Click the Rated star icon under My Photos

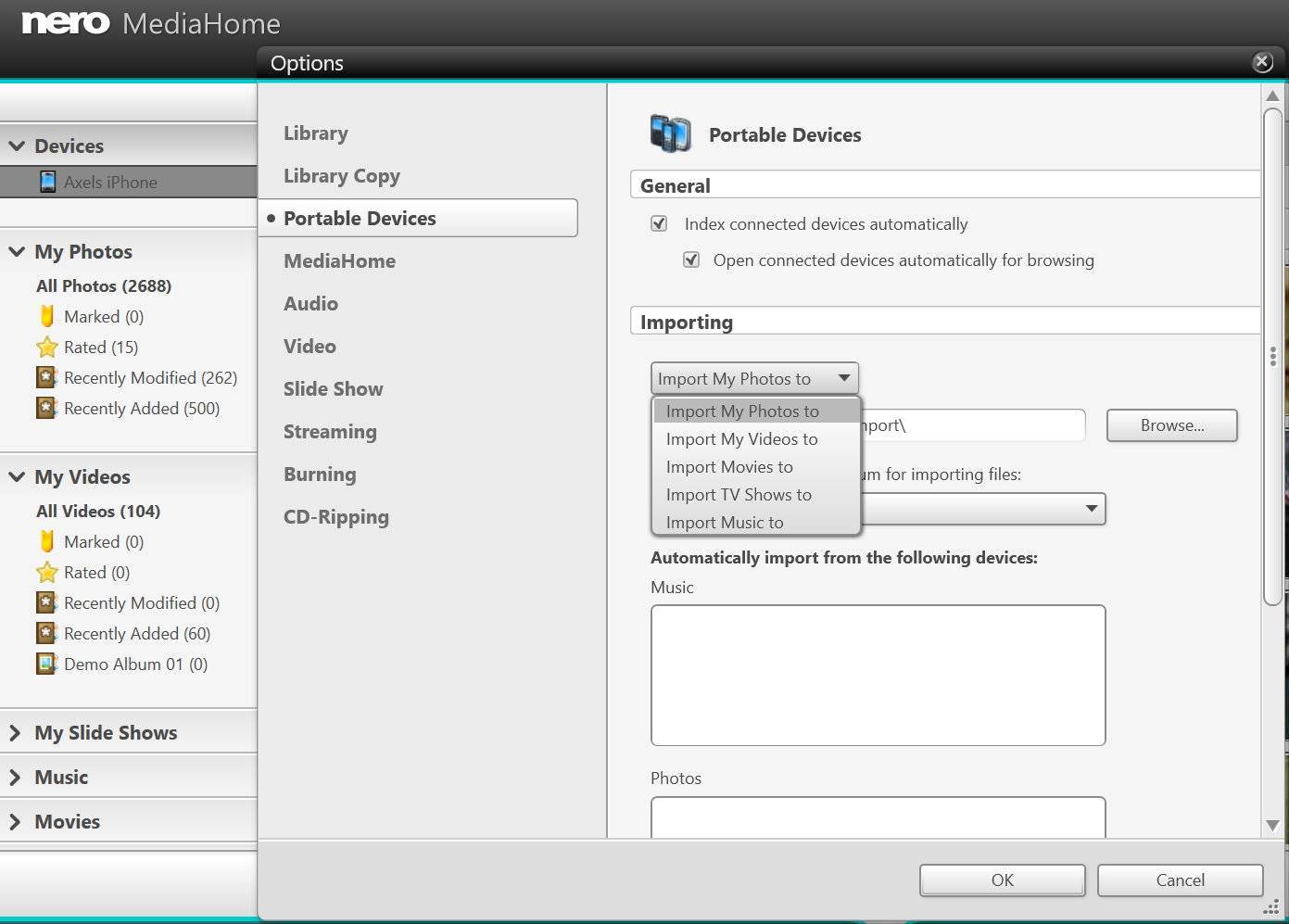tap(46, 348)
